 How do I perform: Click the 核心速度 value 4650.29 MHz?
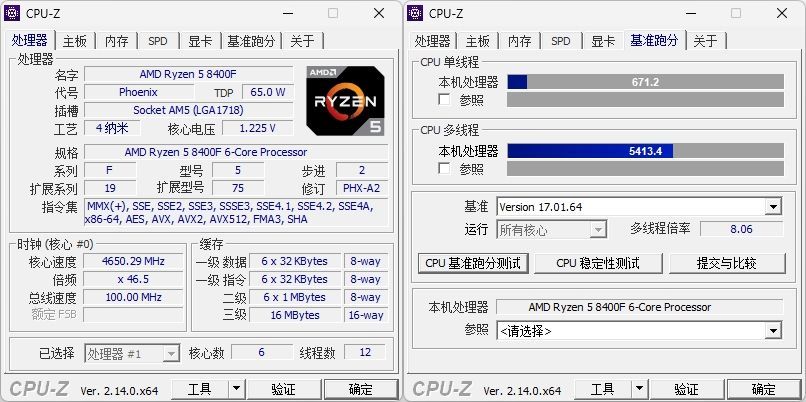(133, 261)
